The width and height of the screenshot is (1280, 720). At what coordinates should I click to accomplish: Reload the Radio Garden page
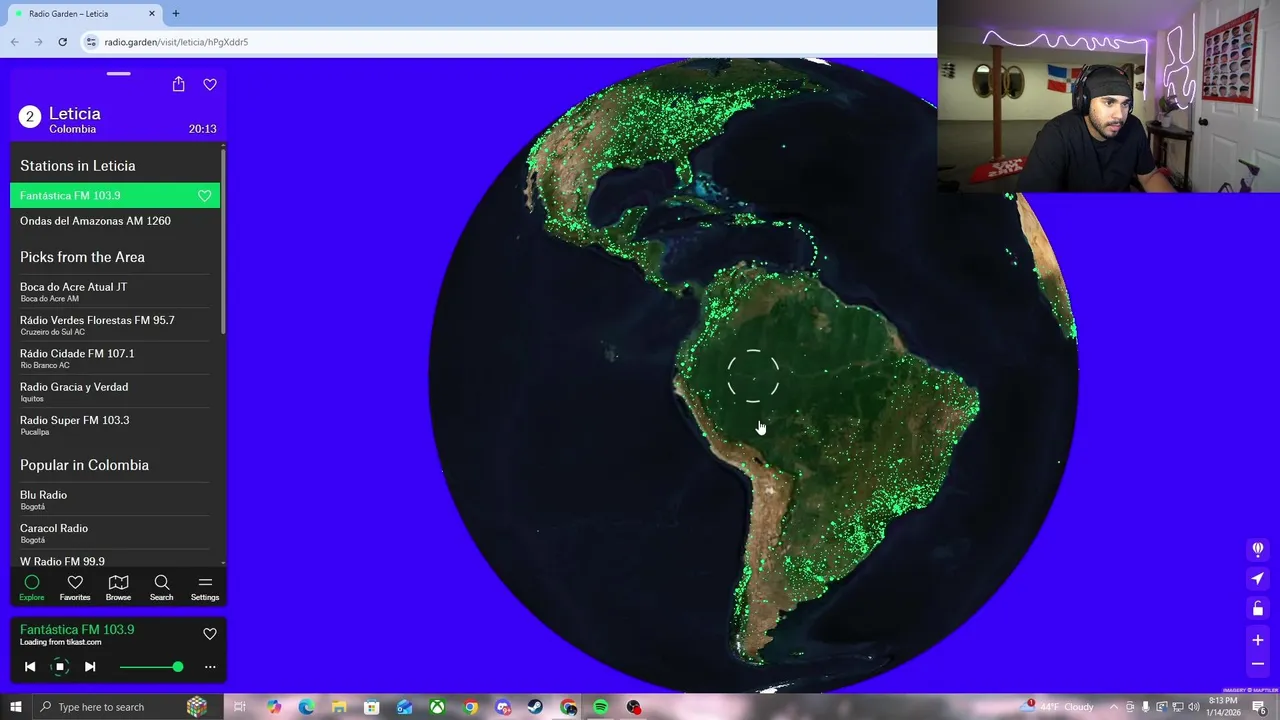62,42
